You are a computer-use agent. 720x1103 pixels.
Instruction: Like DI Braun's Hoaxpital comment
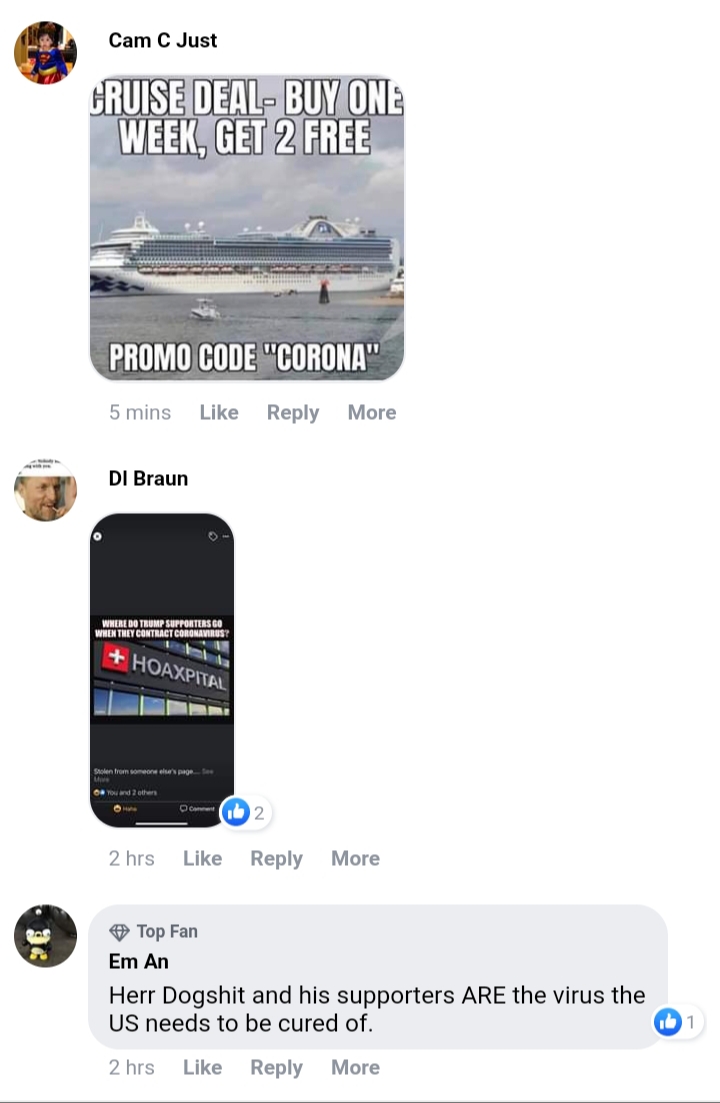202,858
